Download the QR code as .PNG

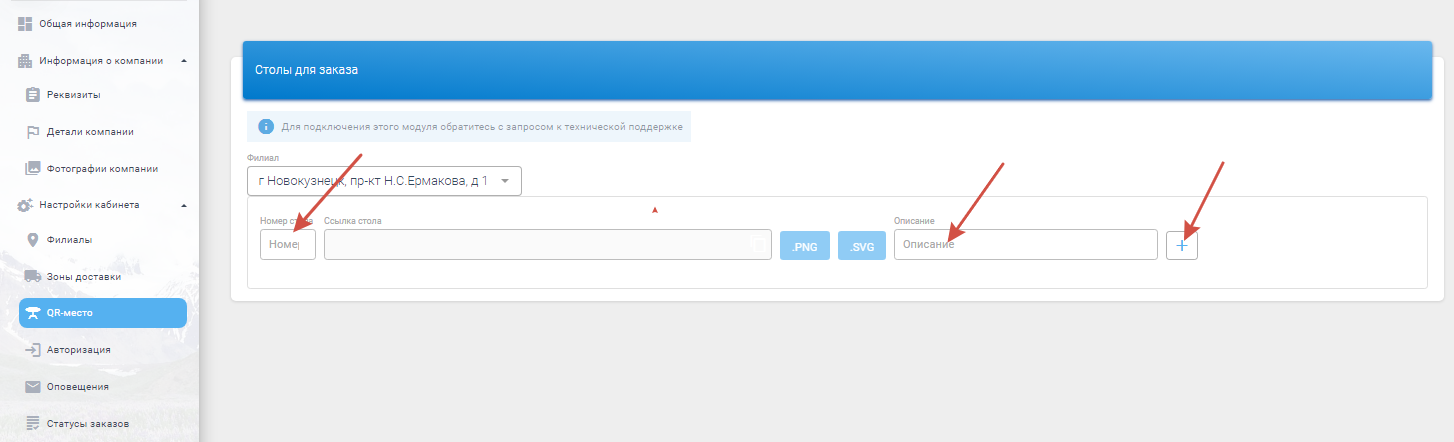[805, 245]
